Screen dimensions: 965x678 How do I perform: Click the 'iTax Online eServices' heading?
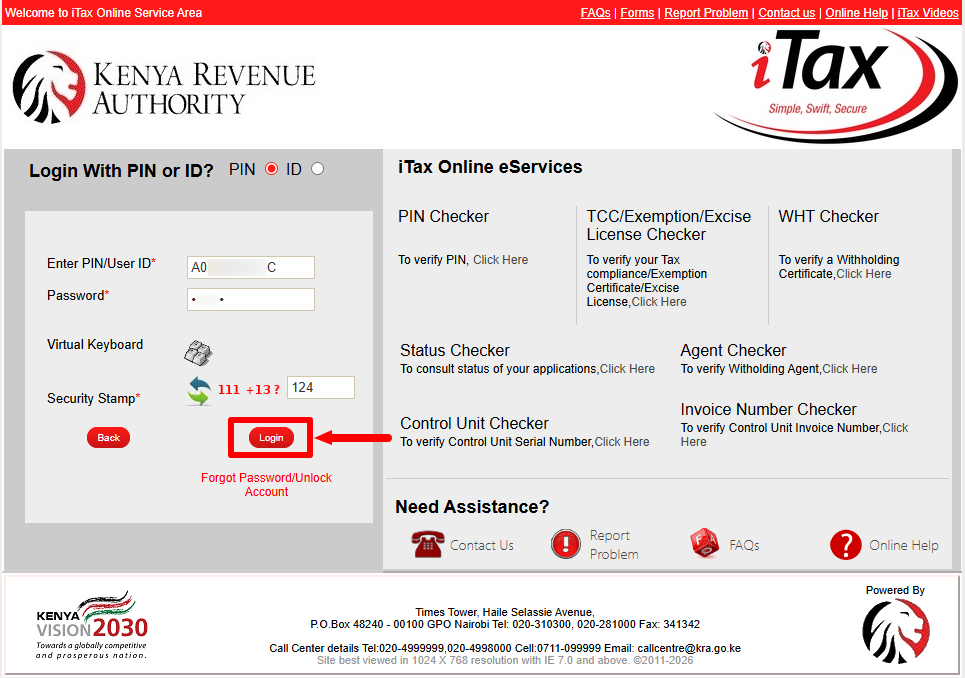coord(490,167)
